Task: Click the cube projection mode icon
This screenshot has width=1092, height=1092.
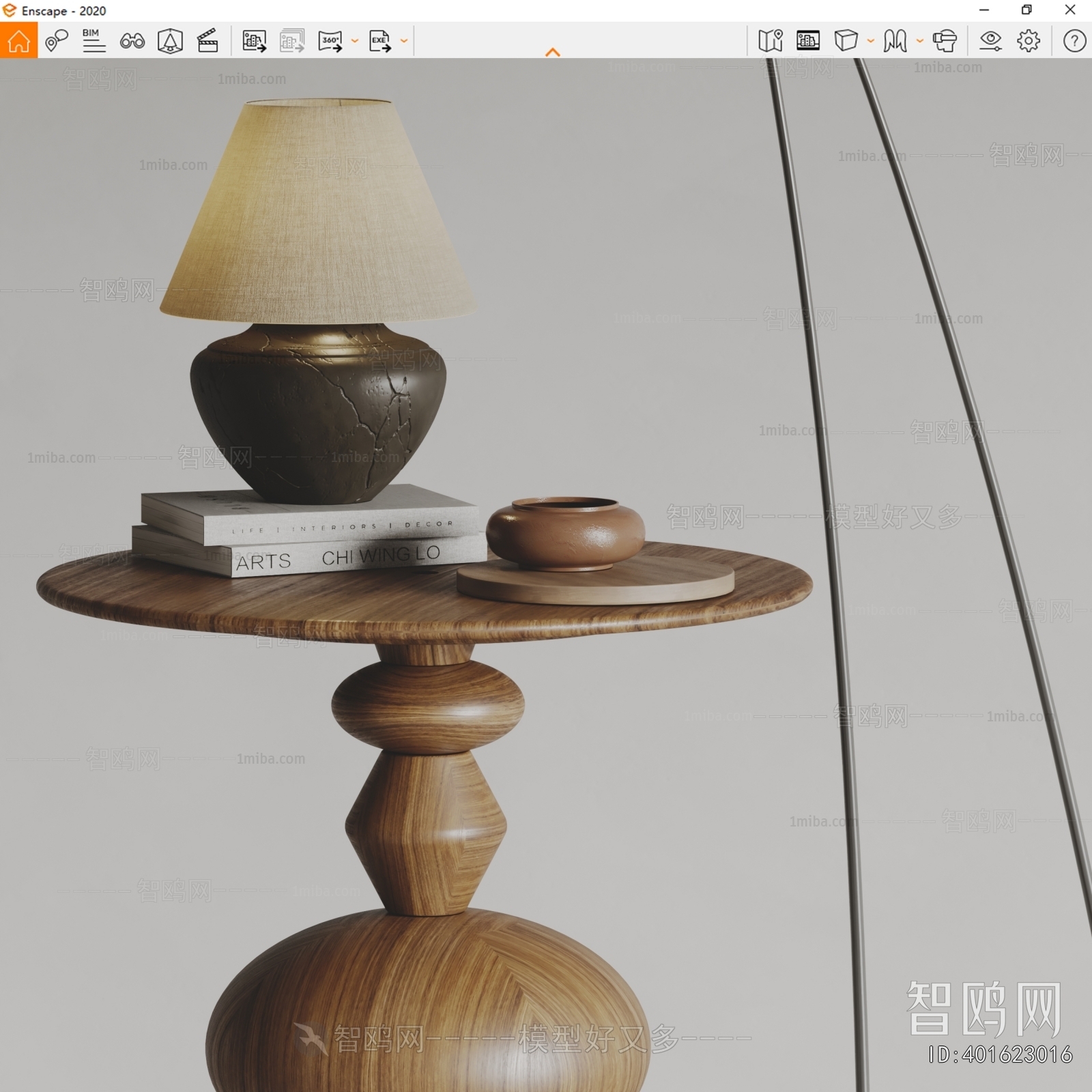Action: click(x=846, y=41)
